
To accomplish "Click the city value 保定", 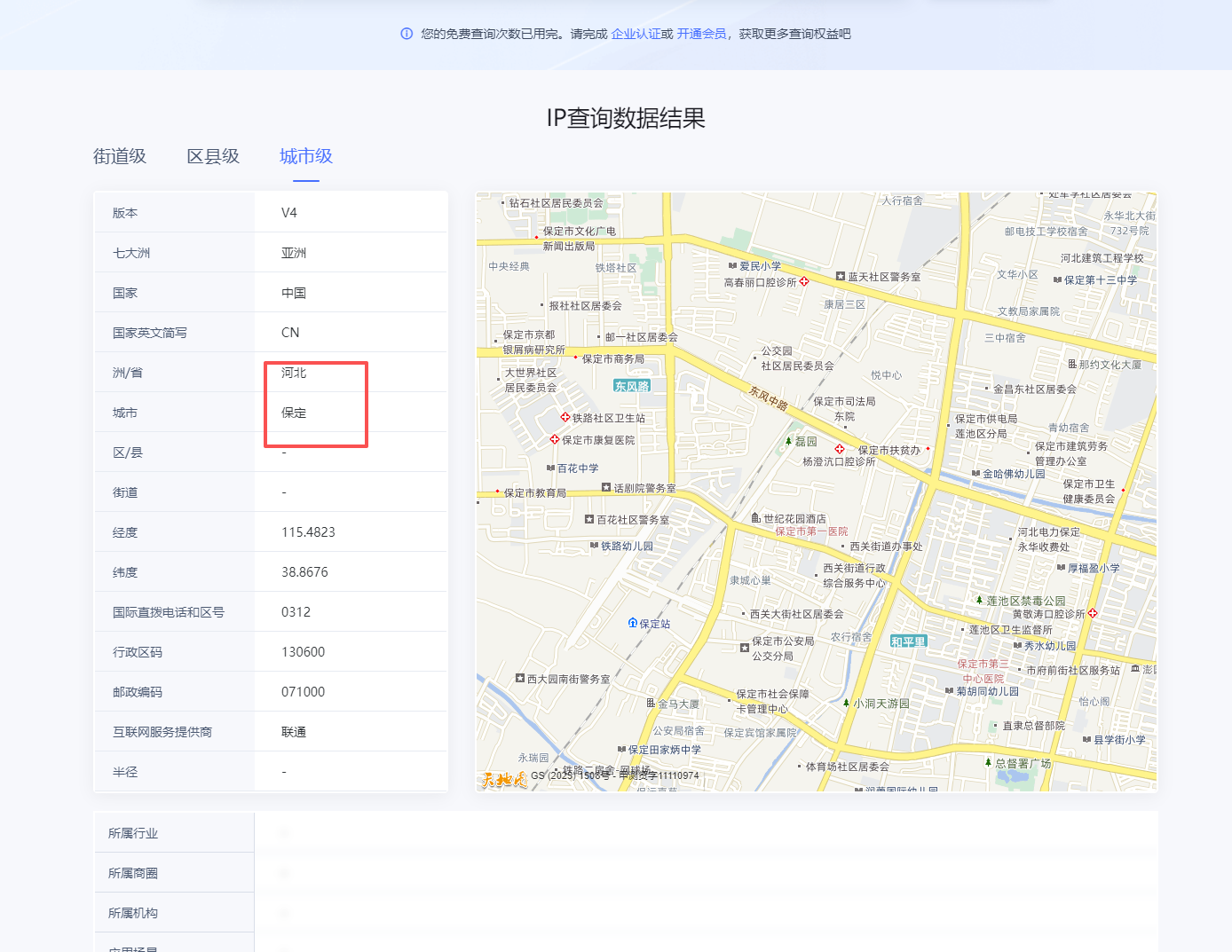I will [x=294, y=413].
